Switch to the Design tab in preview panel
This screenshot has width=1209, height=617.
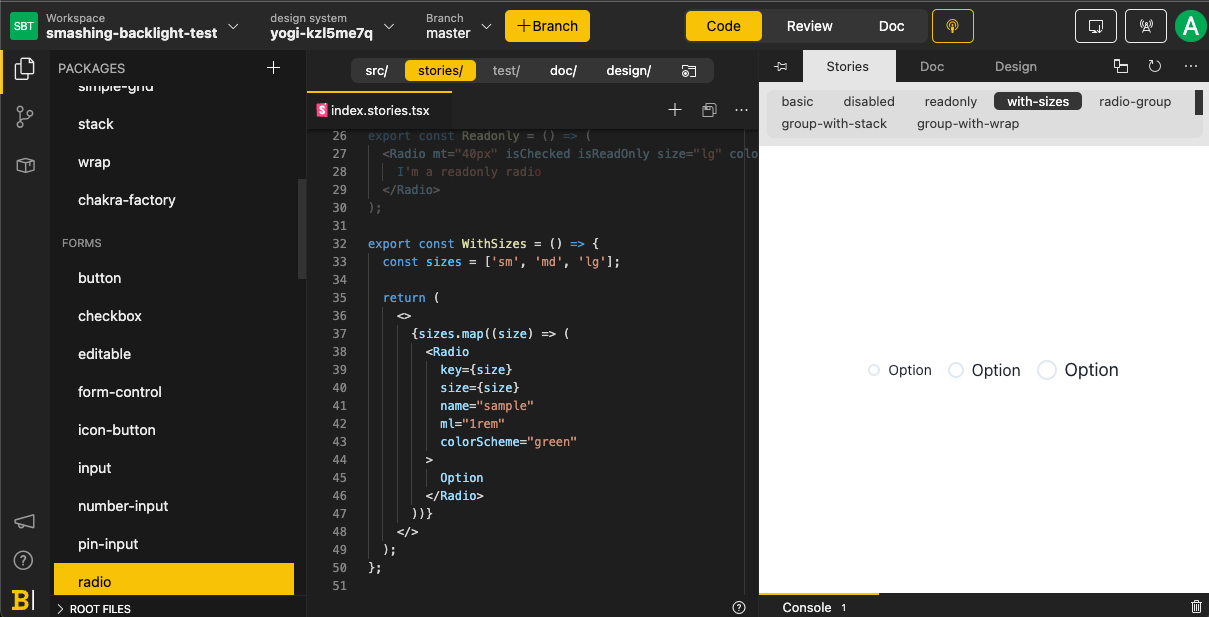click(1015, 66)
